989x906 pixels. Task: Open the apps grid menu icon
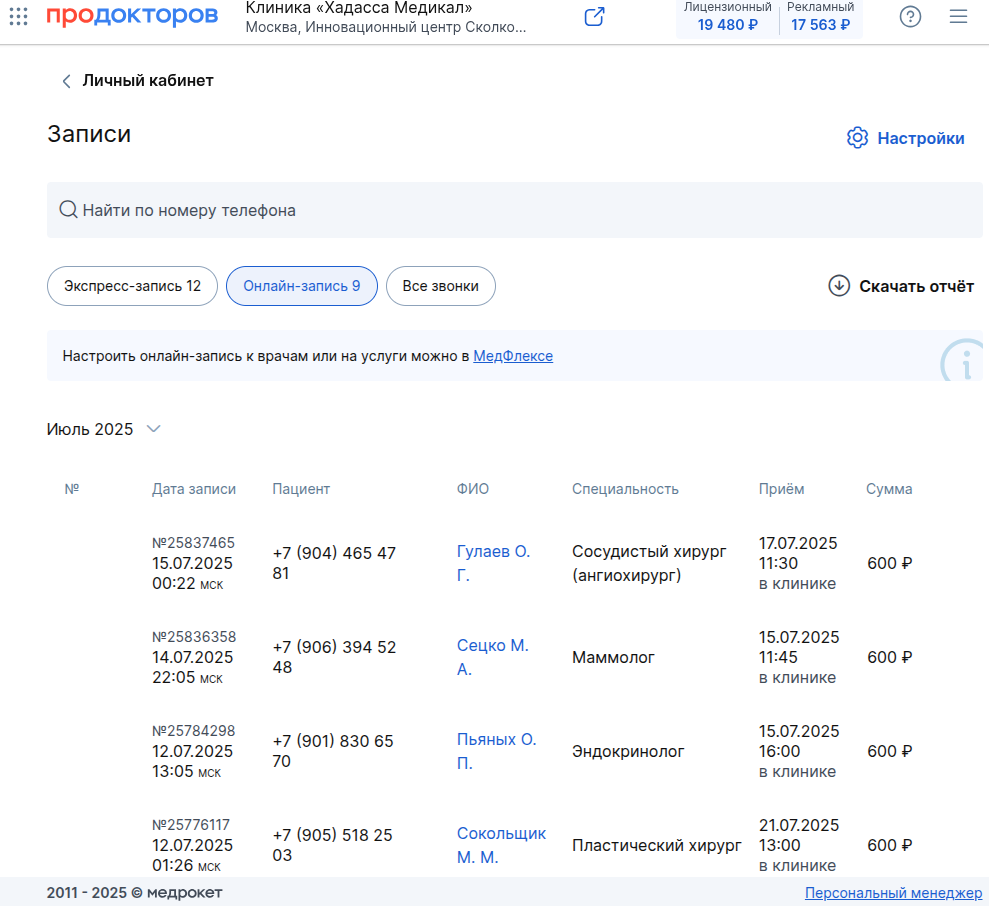click(18, 16)
